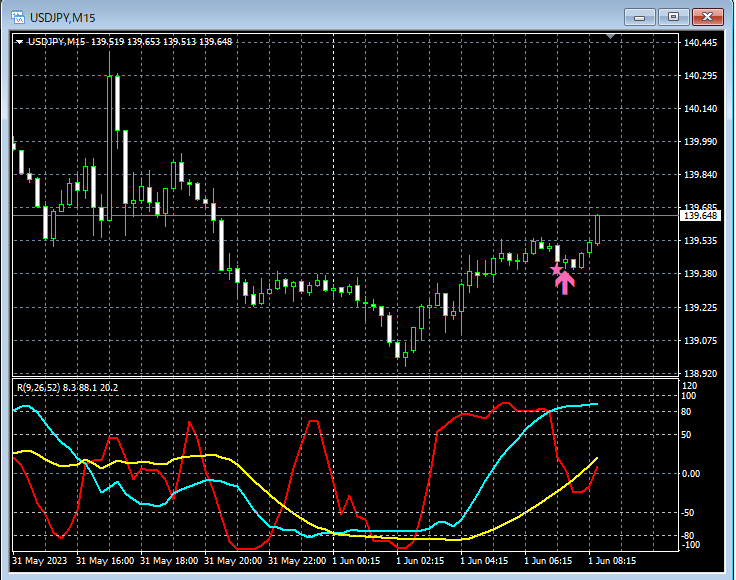Screen dimensions: 736x580
Task: Click the 1 Jun 02:15 time label
Action: pyautogui.click(x=420, y=561)
